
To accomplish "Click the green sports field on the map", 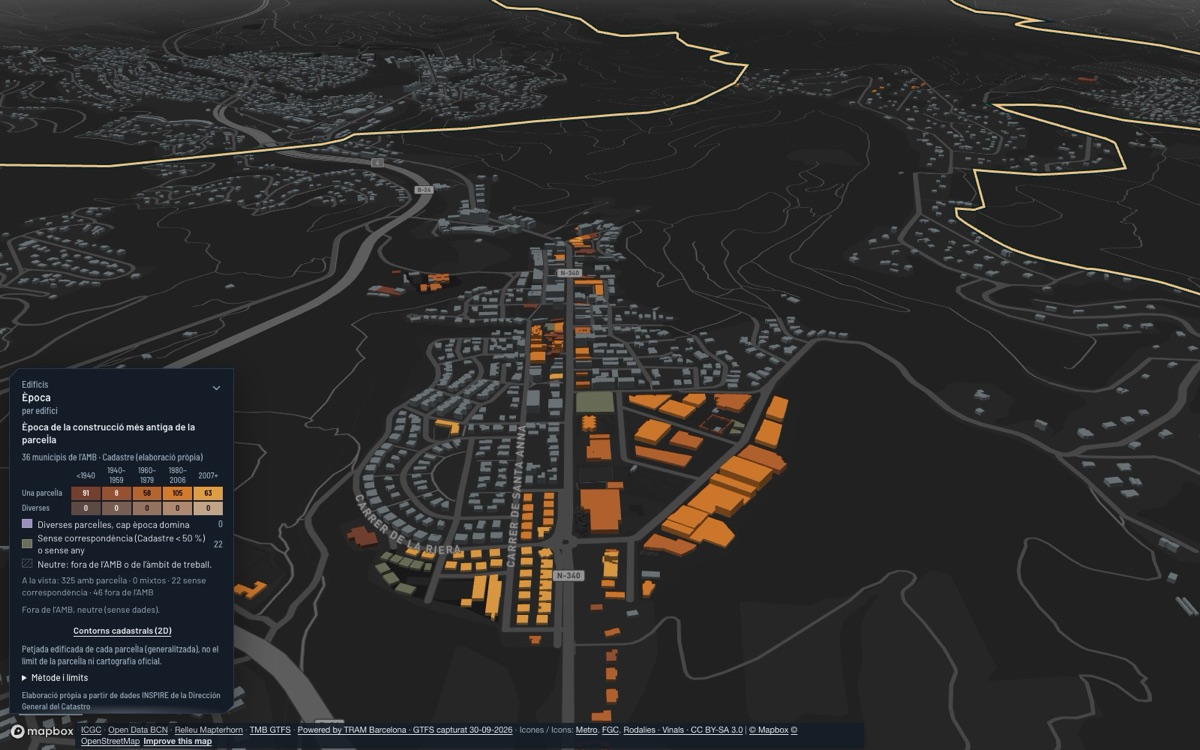I will pos(595,402).
